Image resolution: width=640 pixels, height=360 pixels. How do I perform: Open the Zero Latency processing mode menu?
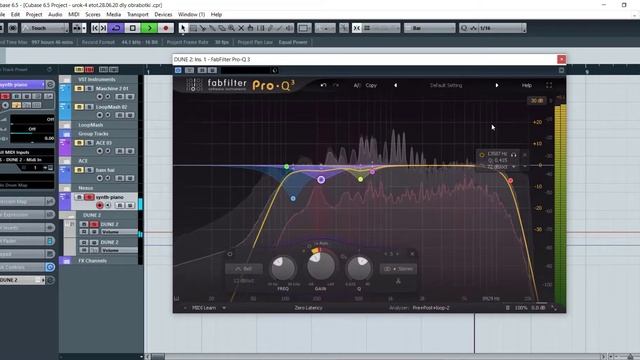[308, 308]
